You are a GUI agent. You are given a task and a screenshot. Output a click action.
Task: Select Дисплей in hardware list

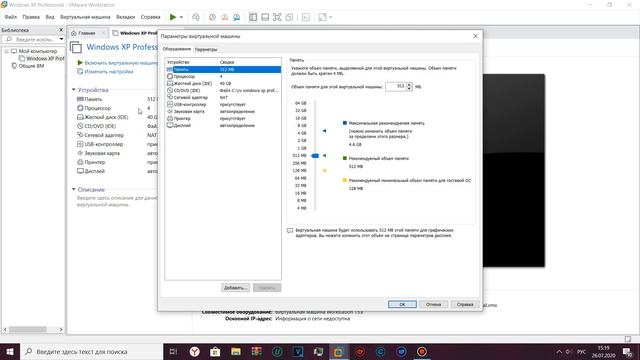click(x=223, y=125)
